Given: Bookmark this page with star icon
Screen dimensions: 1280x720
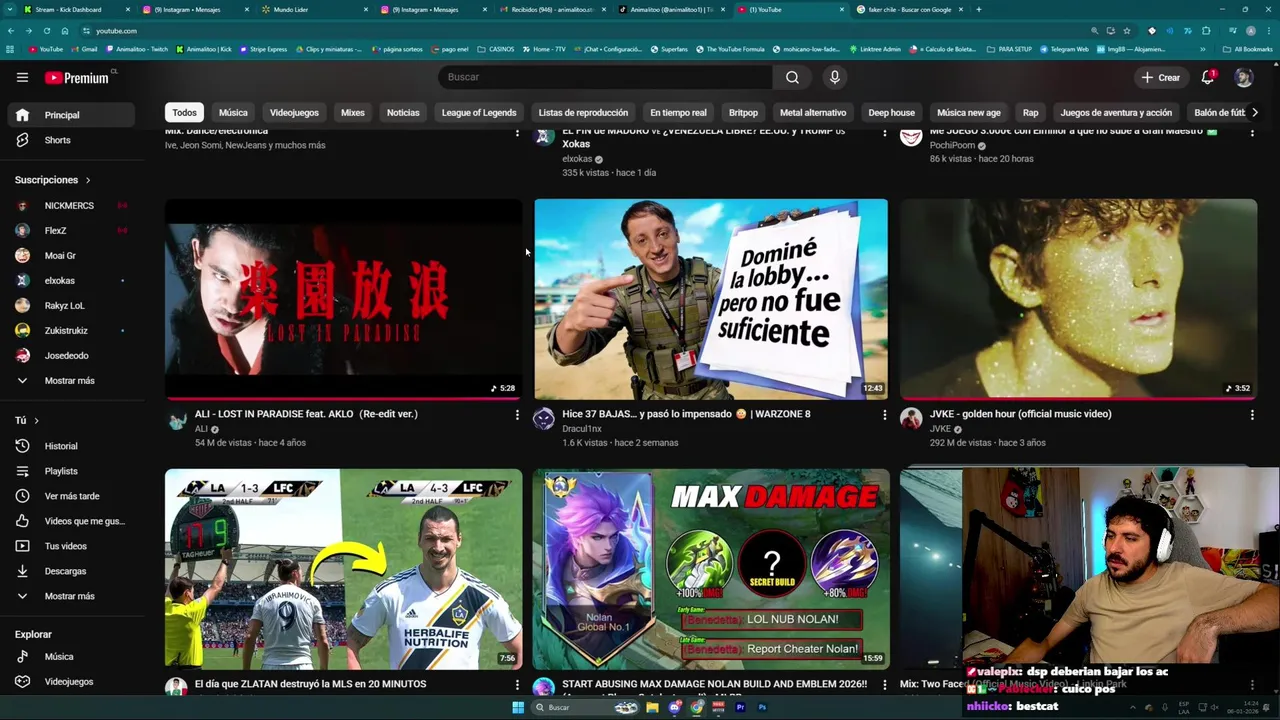Looking at the screenshot, I should (1127, 31).
